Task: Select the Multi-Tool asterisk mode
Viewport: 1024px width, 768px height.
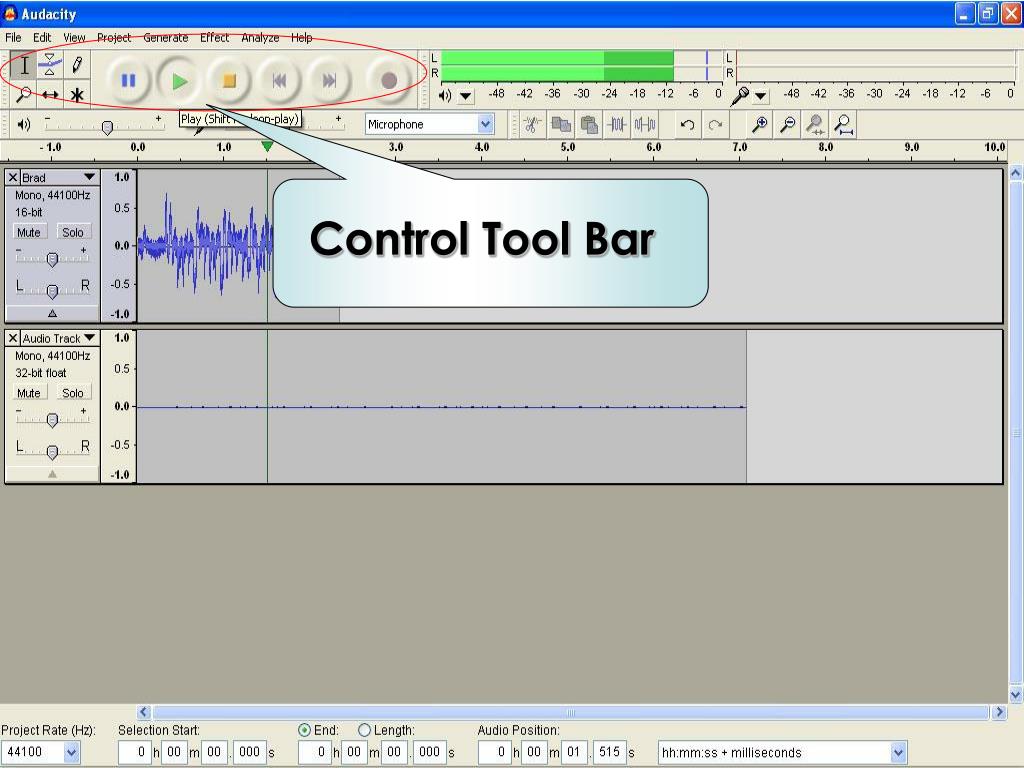Action: [76, 95]
